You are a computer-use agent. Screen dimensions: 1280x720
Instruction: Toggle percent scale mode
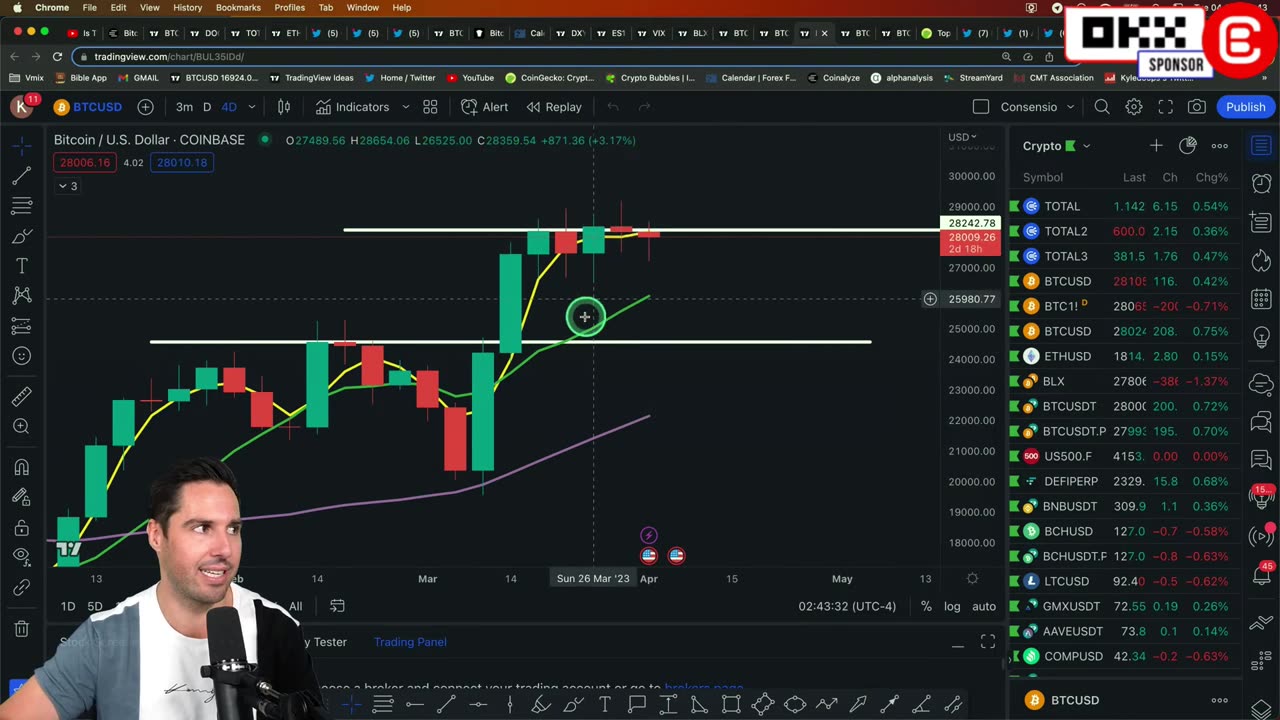click(926, 606)
